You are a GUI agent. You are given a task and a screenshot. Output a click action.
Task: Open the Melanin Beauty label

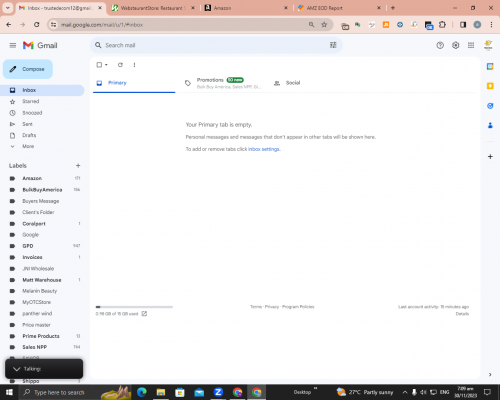(x=39, y=291)
